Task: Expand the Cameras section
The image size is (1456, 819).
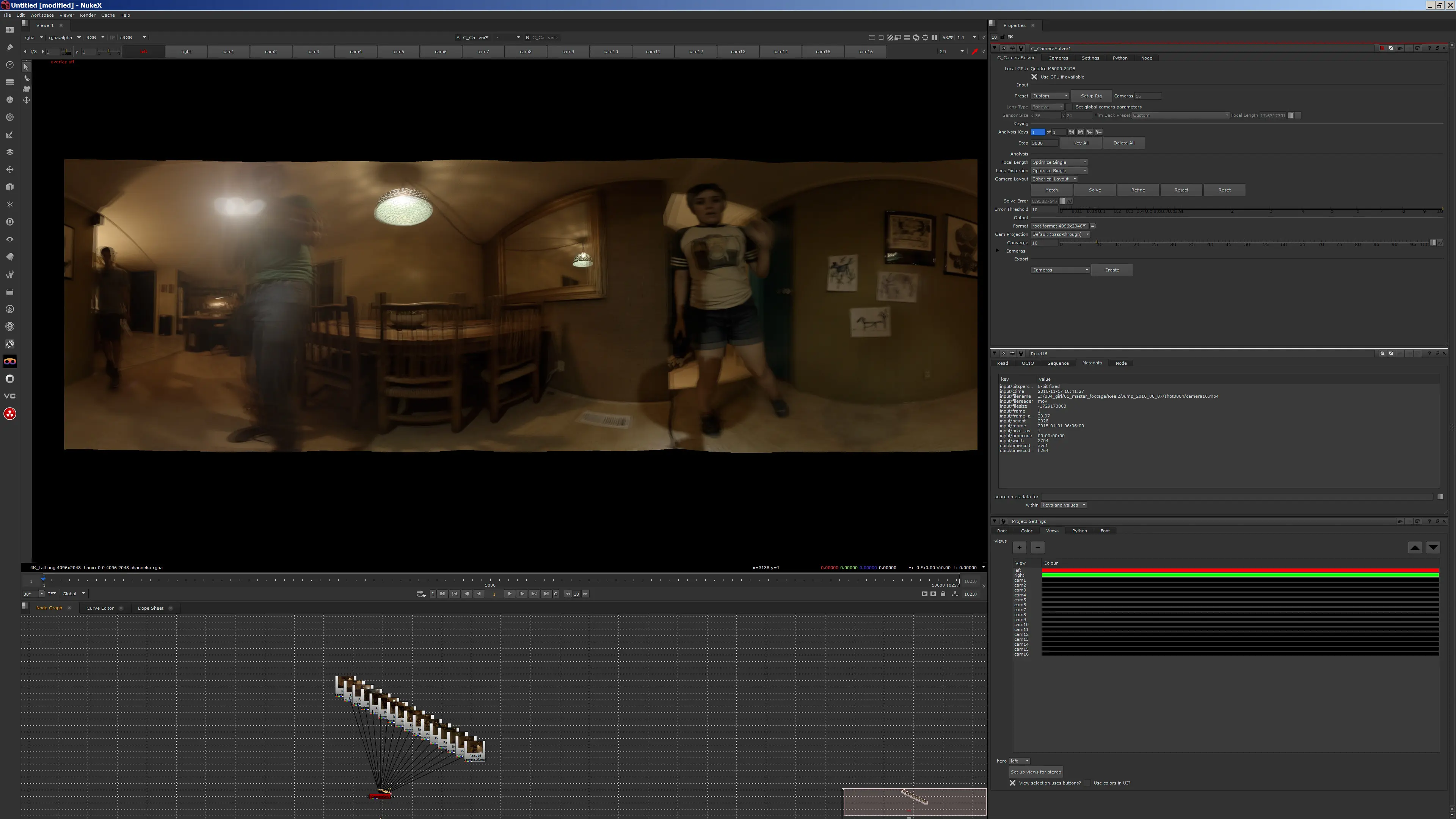Action: coord(998,251)
